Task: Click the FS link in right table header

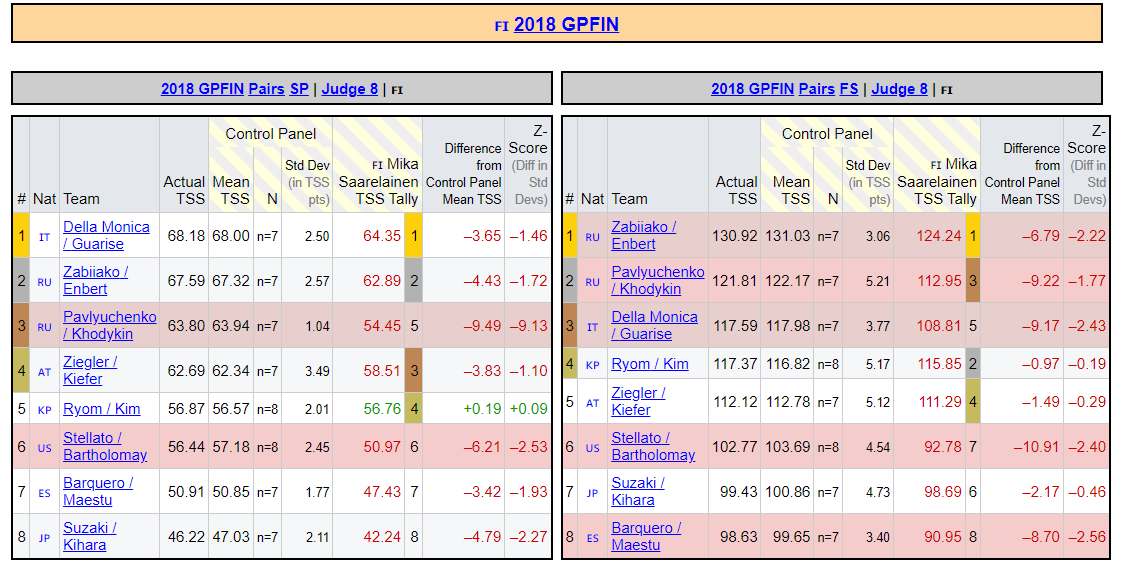Action: click(x=848, y=88)
